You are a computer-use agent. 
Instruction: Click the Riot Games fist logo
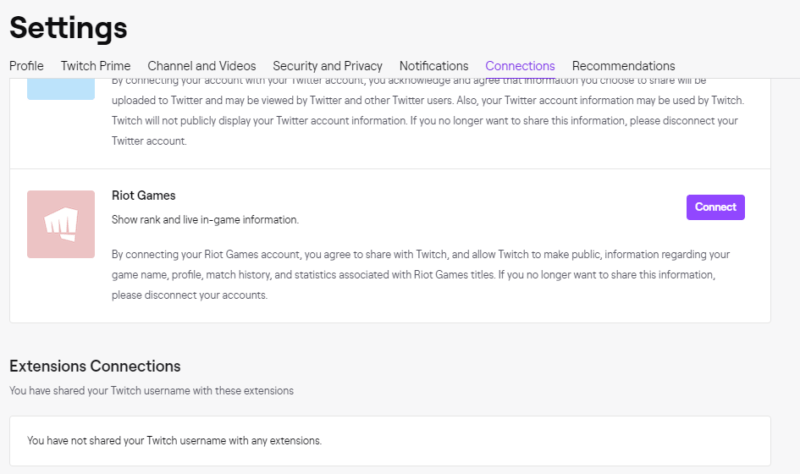61,224
